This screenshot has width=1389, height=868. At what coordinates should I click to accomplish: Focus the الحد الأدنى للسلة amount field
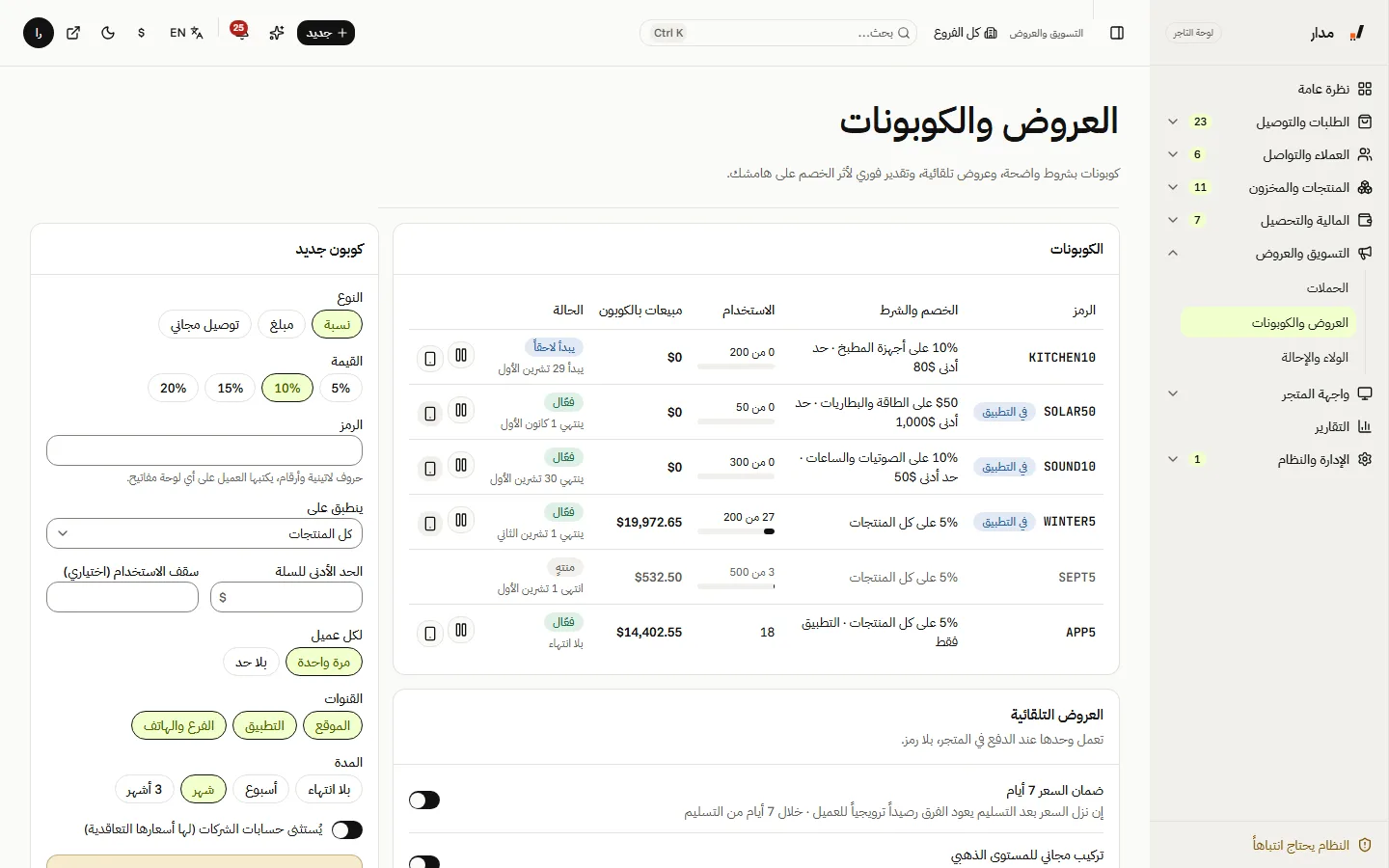point(286,597)
